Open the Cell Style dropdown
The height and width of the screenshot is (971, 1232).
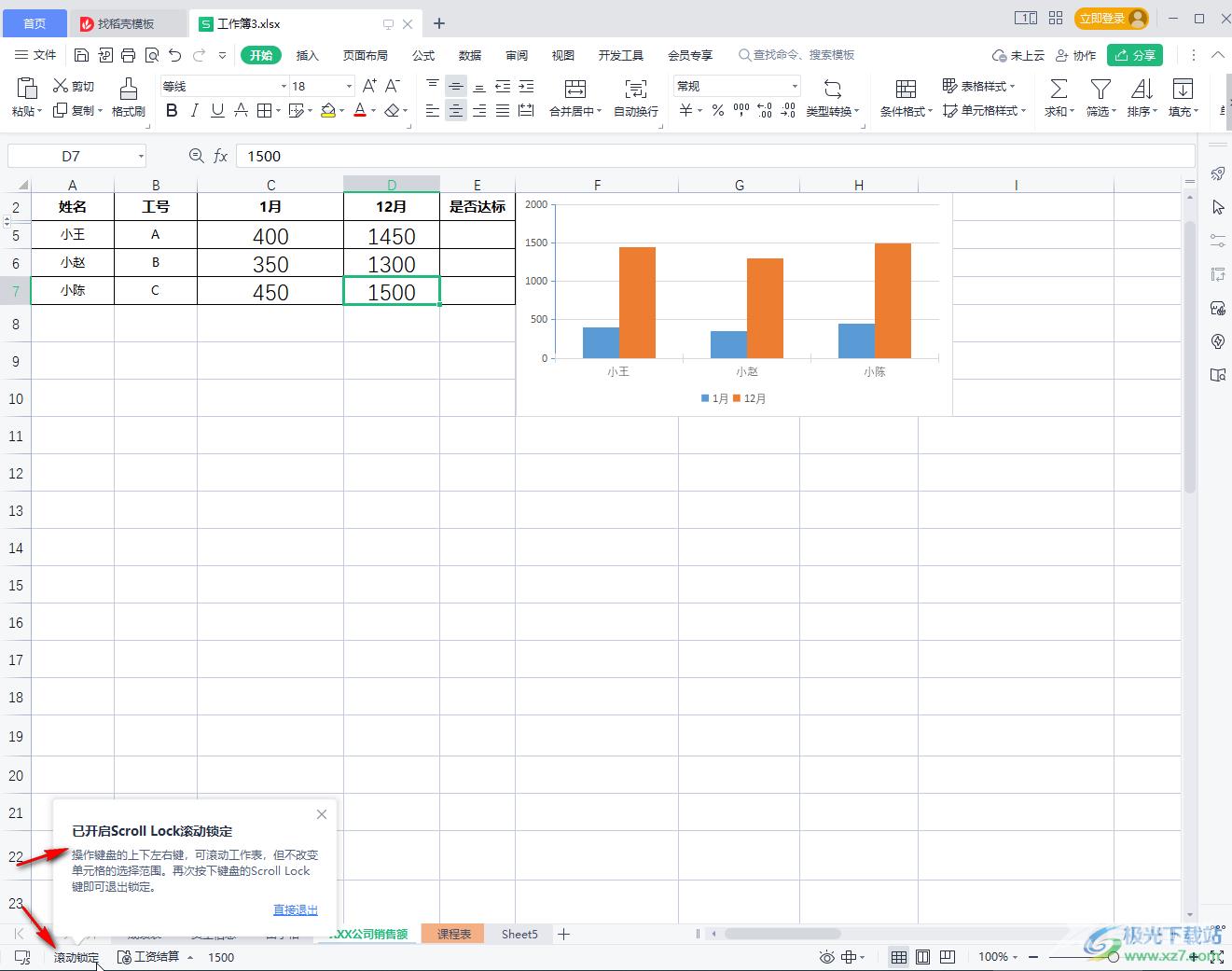pos(984,110)
